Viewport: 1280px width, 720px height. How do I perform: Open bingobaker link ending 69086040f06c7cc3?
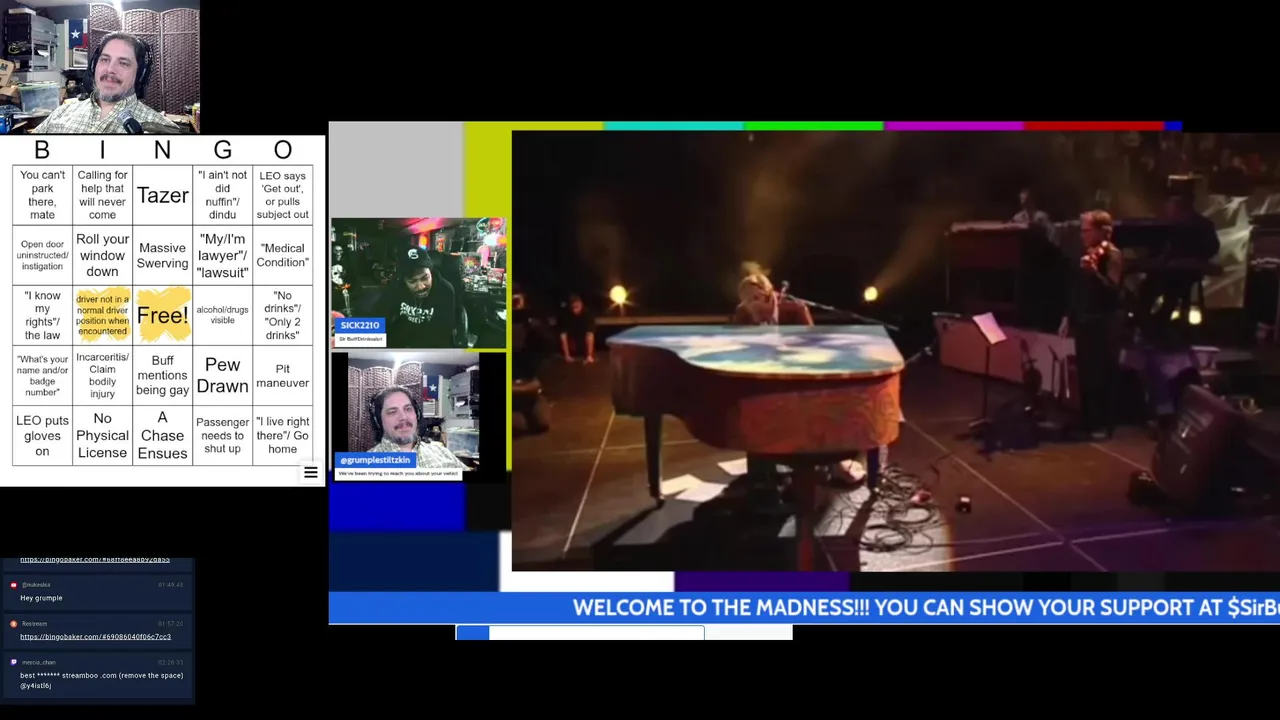[95, 636]
